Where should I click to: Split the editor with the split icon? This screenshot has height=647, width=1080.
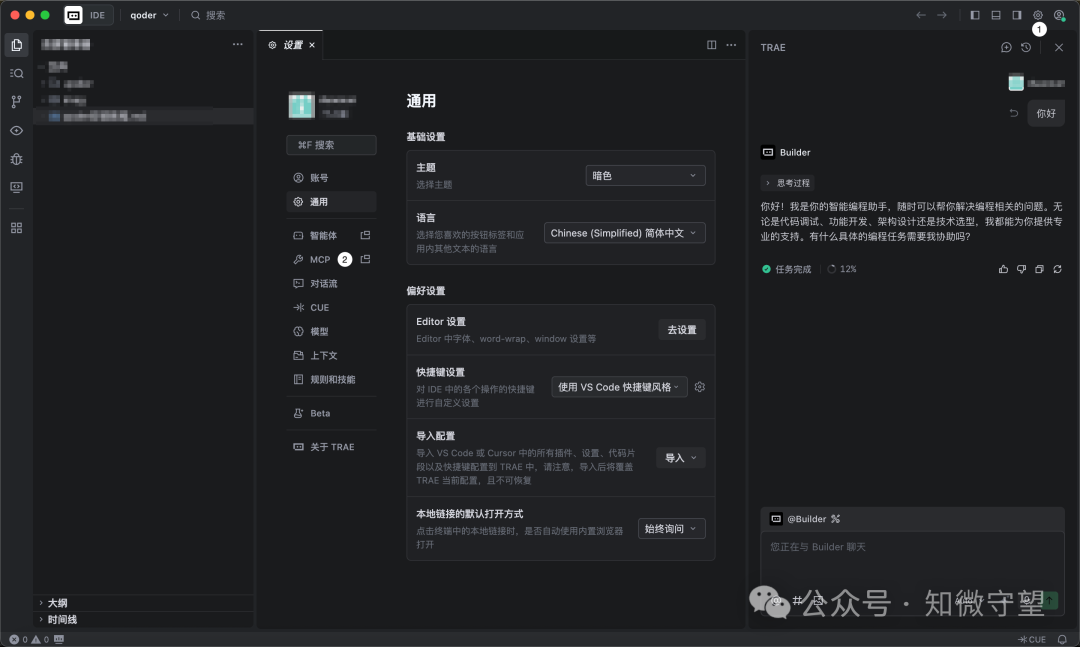(x=712, y=45)
